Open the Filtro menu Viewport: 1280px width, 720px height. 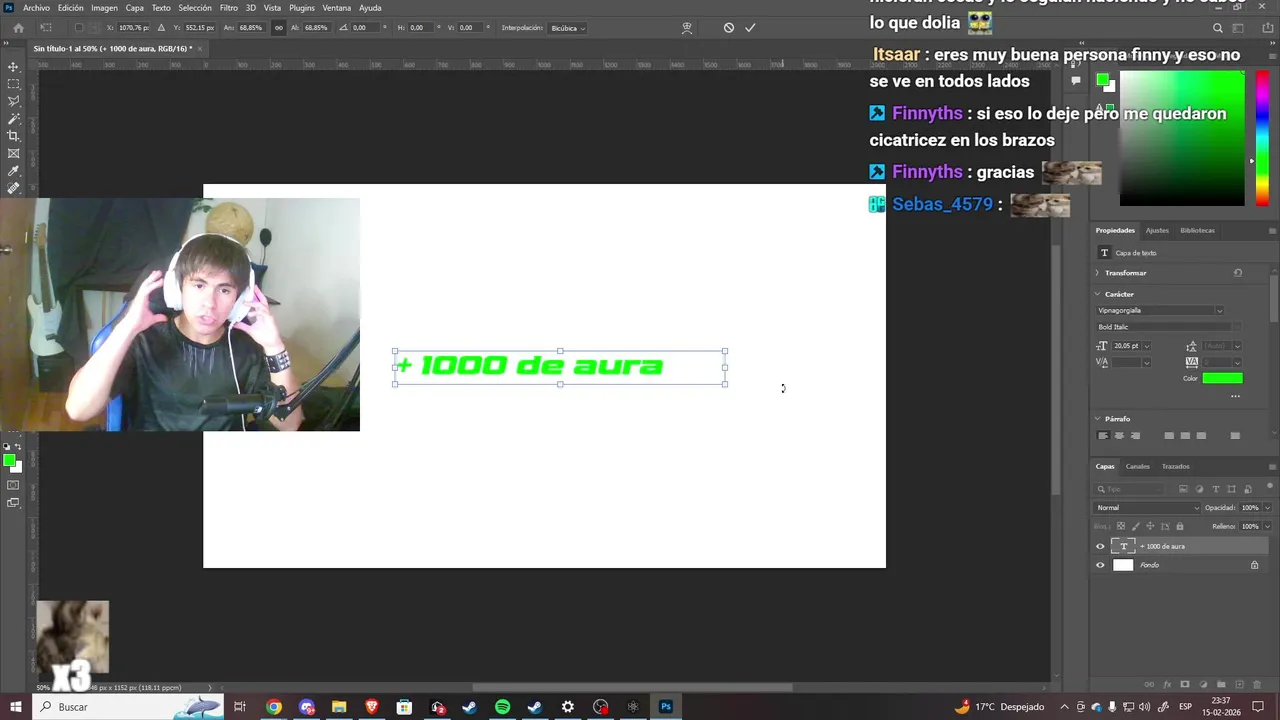click(229, 8)
